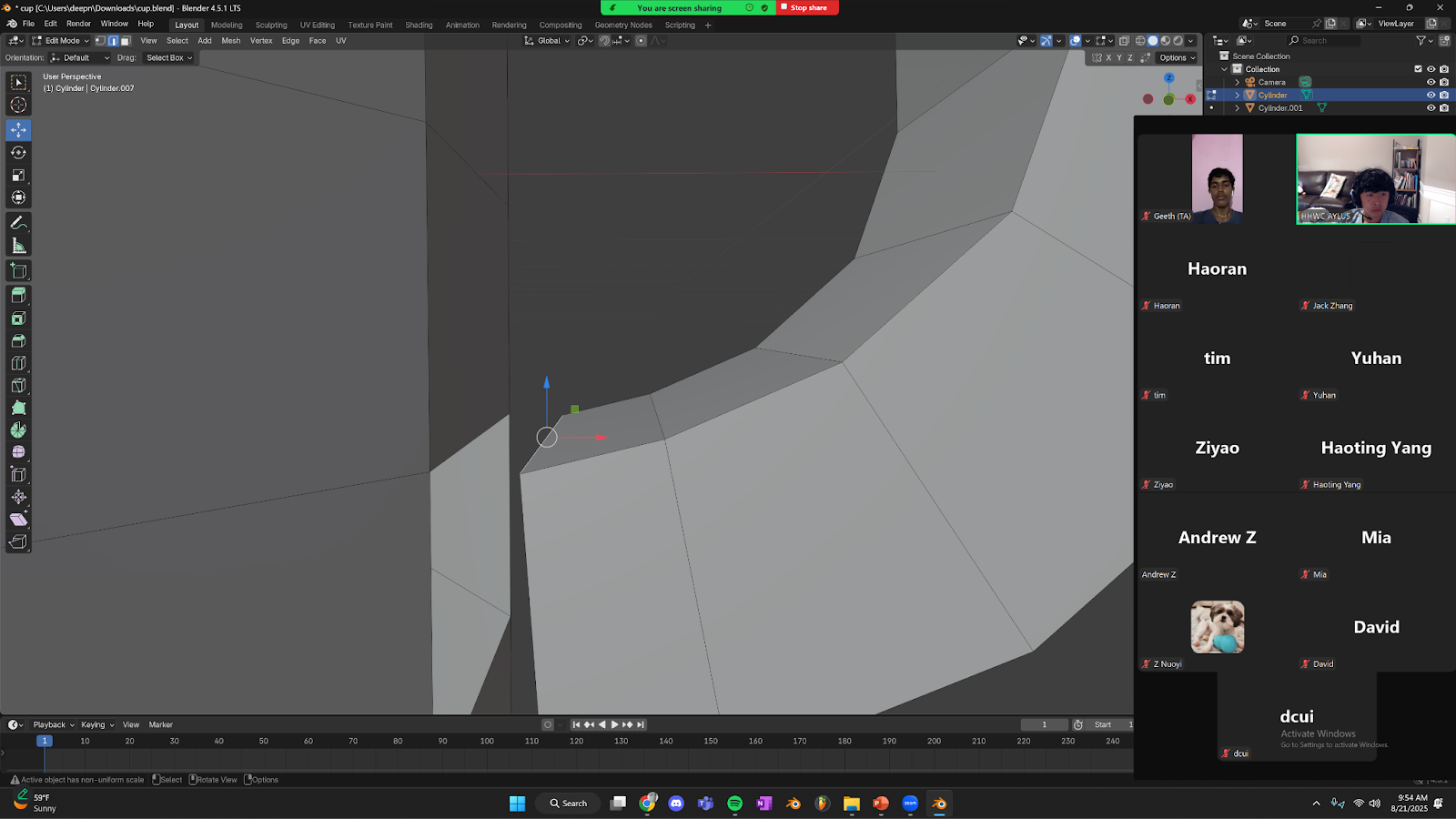Screen dimensions: 1456x819
Task: Toggle Camera visibility eye icon
Action: (1431, 82)
